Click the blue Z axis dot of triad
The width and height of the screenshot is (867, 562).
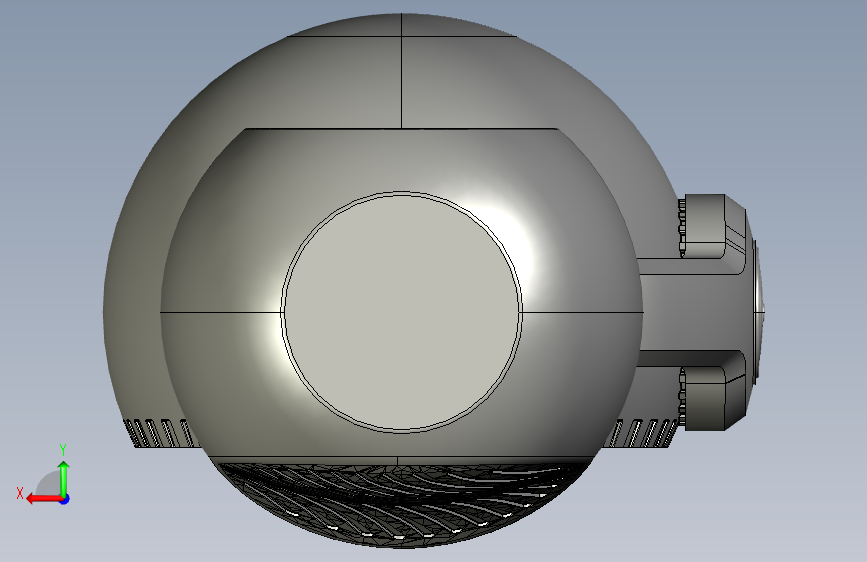(65, 499)
